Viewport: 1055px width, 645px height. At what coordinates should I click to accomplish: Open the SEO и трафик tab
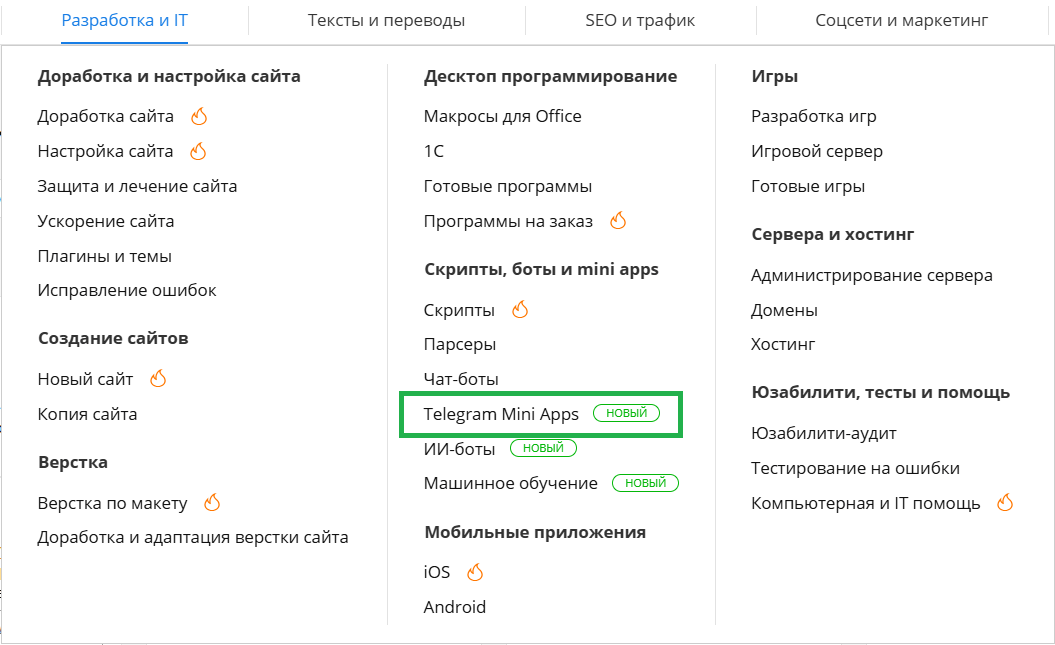pyautogui.click(x=640, y=20)
